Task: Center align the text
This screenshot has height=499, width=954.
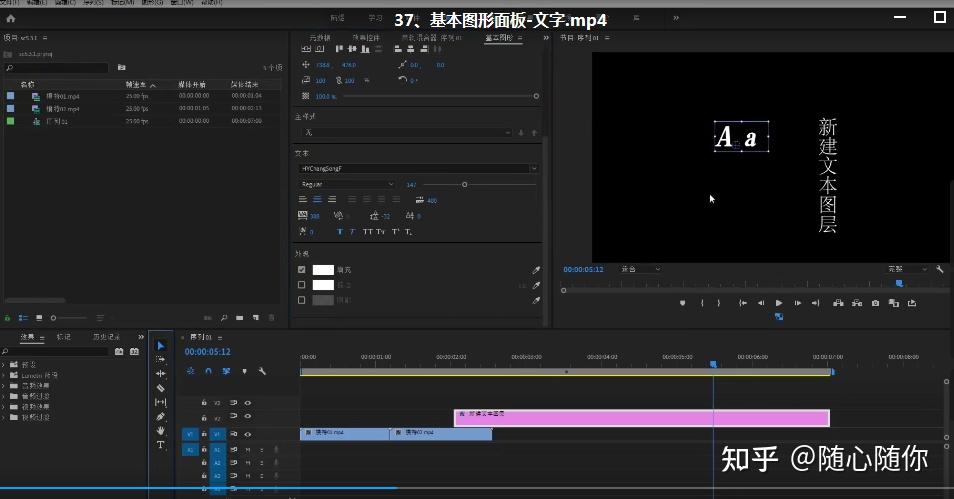Action: 317,200
